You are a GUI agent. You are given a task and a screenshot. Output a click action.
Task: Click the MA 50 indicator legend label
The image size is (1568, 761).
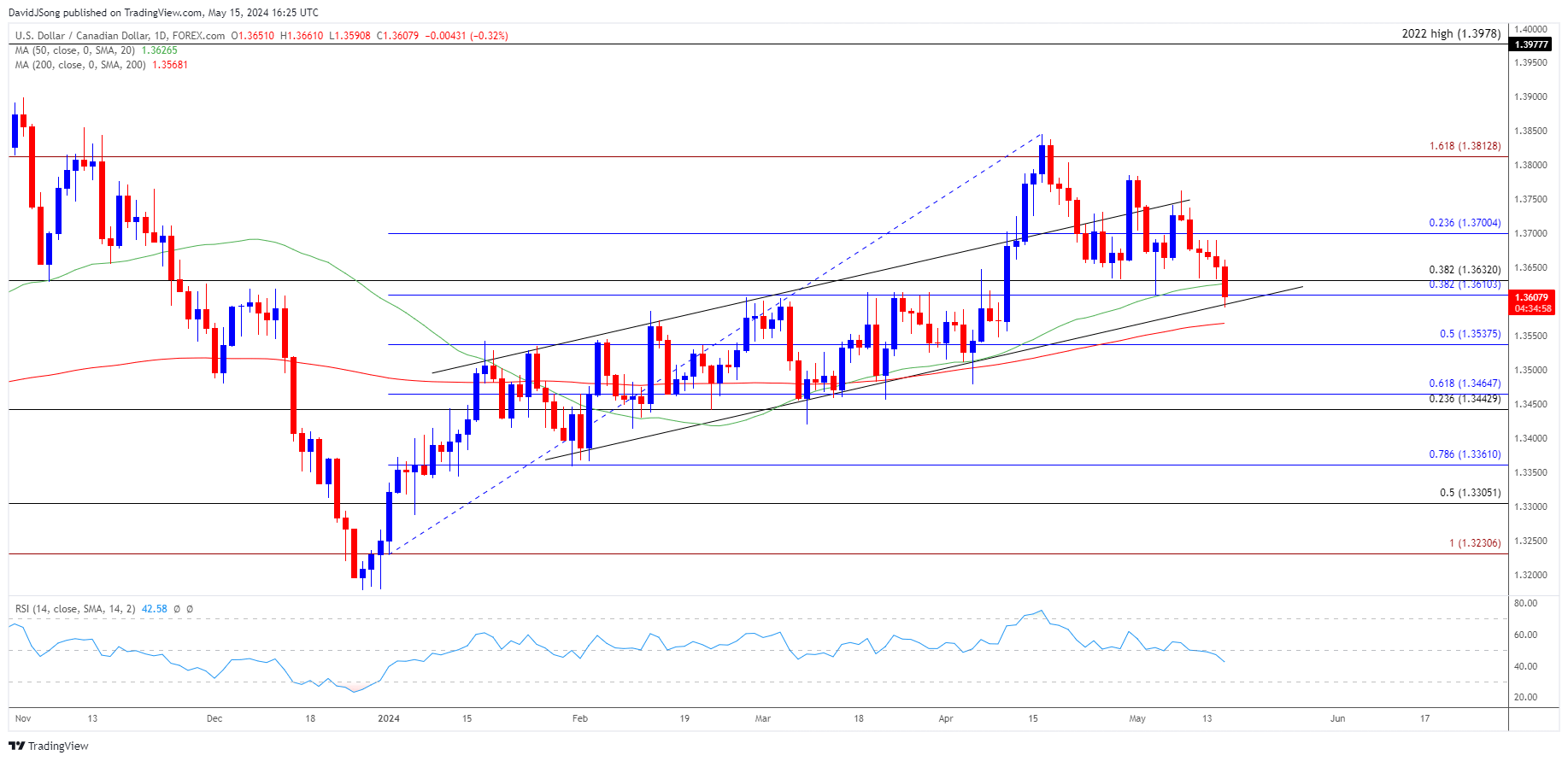tap(75, 50)
